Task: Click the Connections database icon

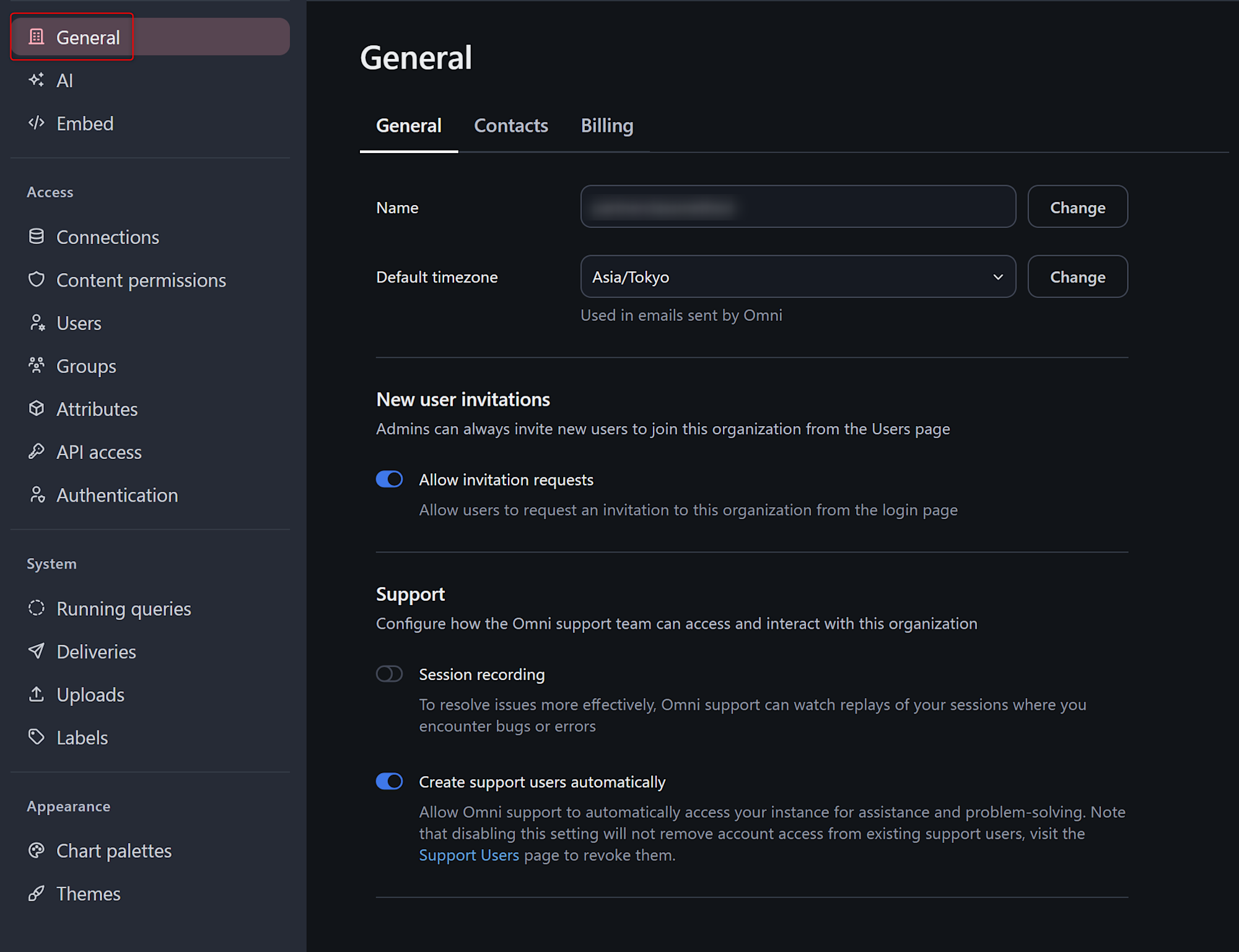Action: coord(37,237)
